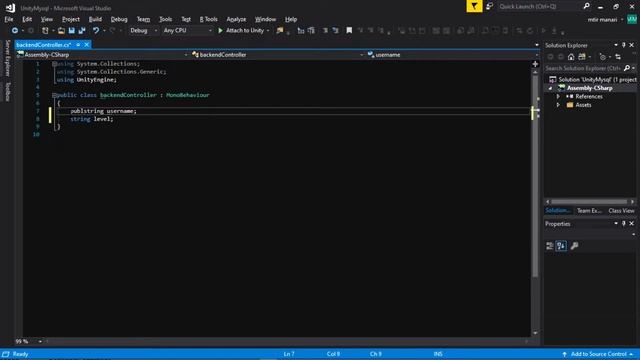640x360 pixels.
Task: Close the backendController.cs tab
Action: tap(87, 45)
